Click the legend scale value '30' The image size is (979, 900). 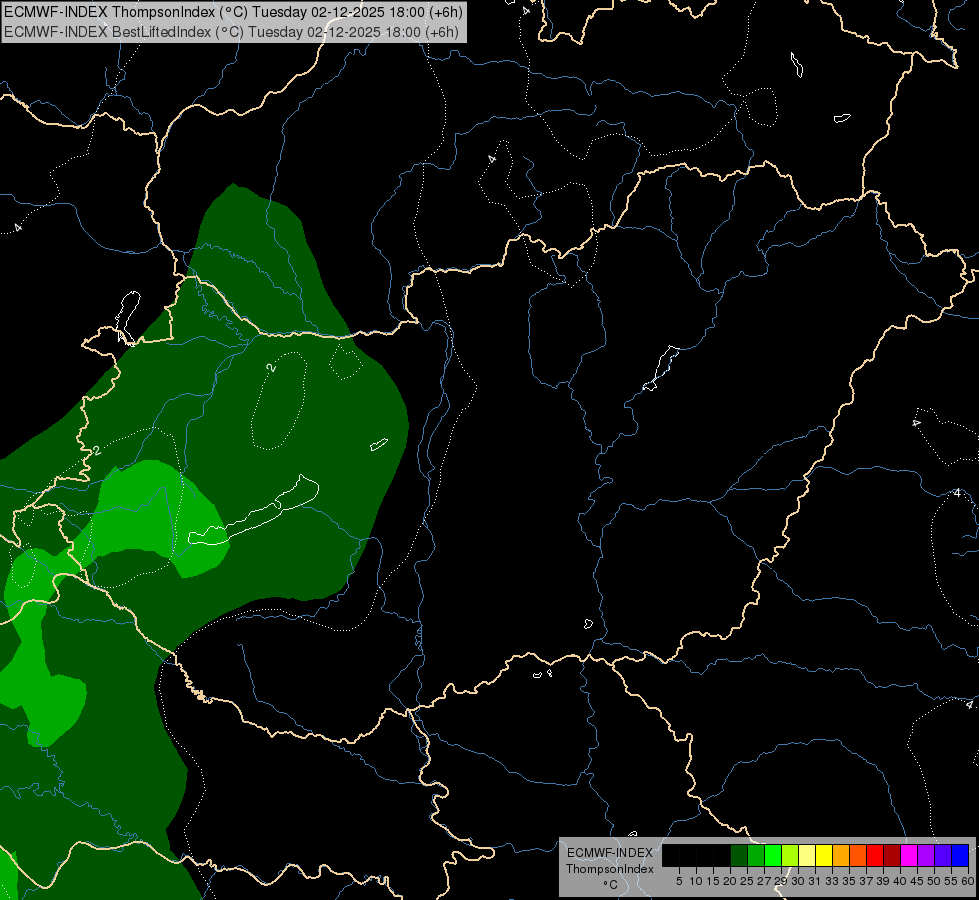pyautogui.click(x=798, y=881)
